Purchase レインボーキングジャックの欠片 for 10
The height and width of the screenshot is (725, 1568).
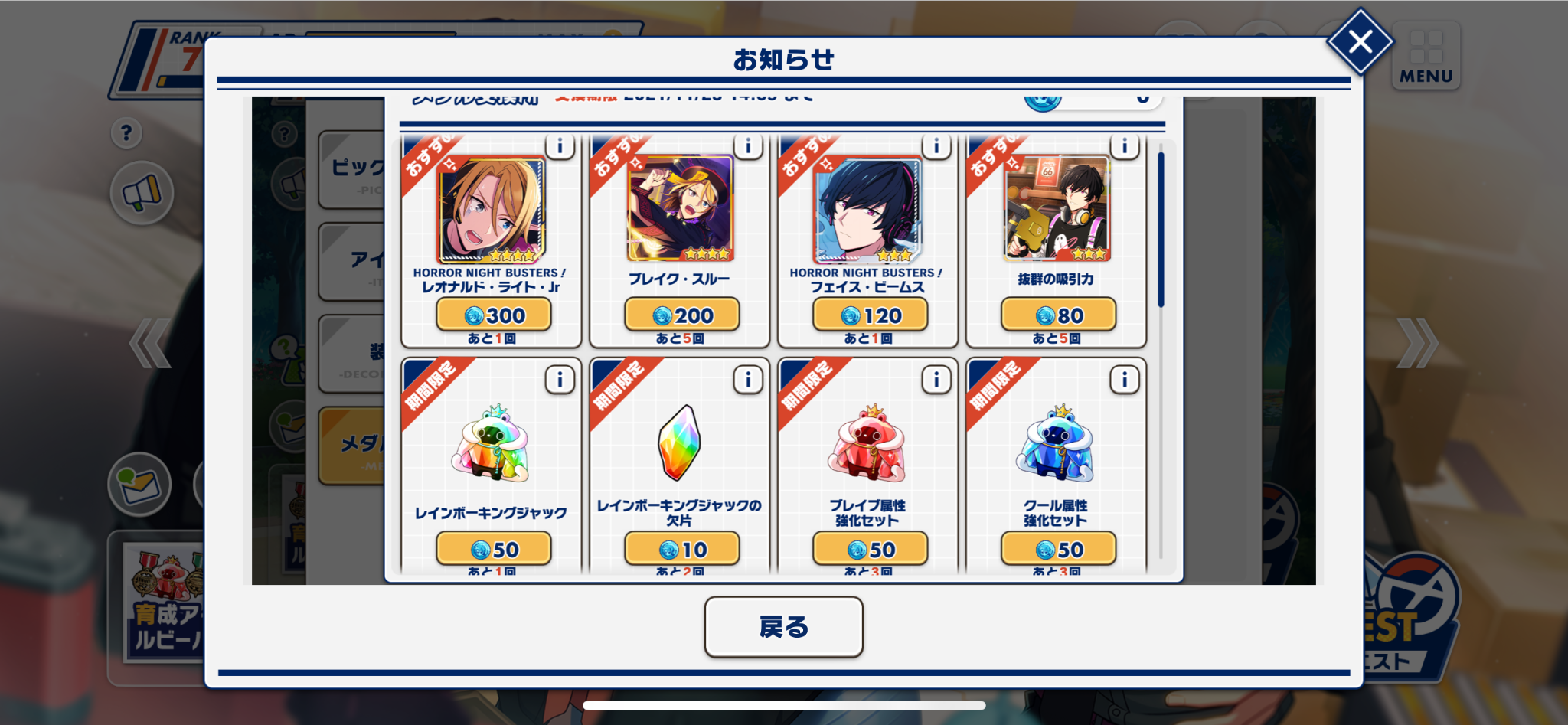[682, 549]
